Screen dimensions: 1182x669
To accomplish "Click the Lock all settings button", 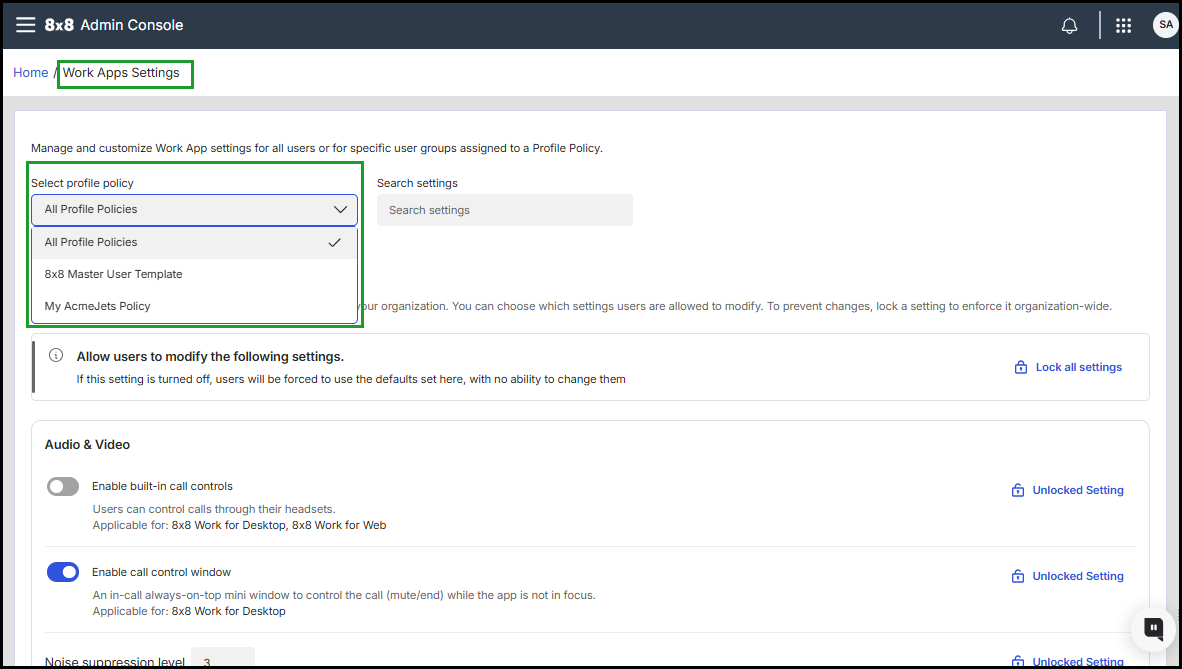I will [x=1068, y=367].
